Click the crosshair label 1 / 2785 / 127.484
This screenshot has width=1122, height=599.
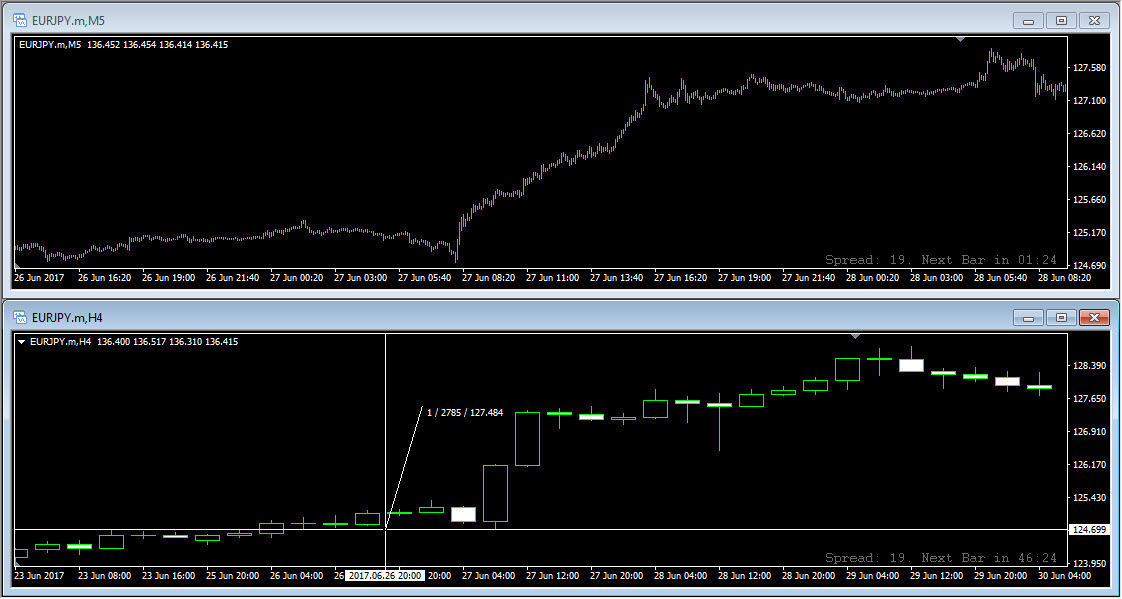(x=464, y=413)
